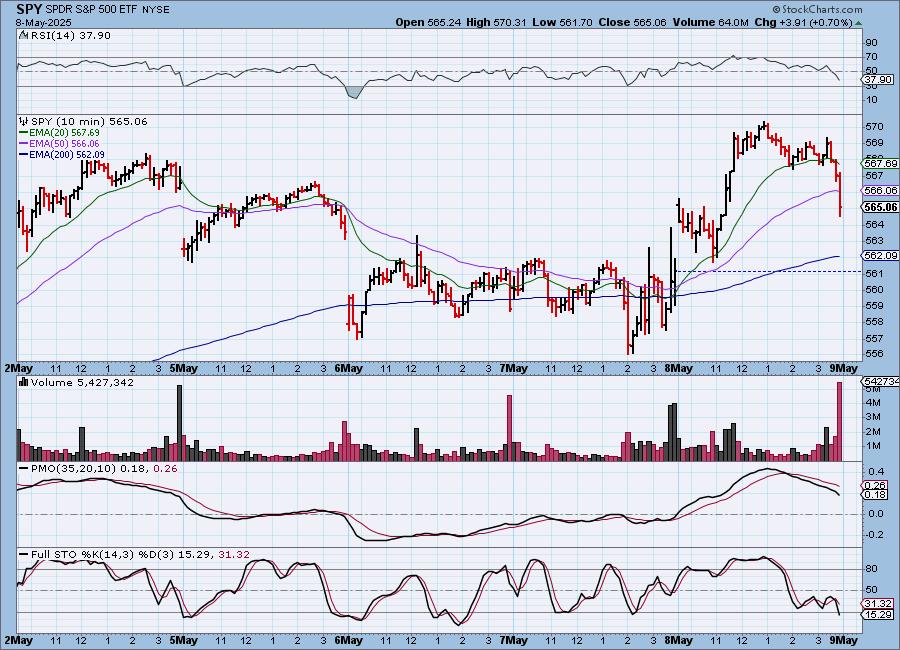Click the dashed blue horizontal line on the price chart

[769, 271]
